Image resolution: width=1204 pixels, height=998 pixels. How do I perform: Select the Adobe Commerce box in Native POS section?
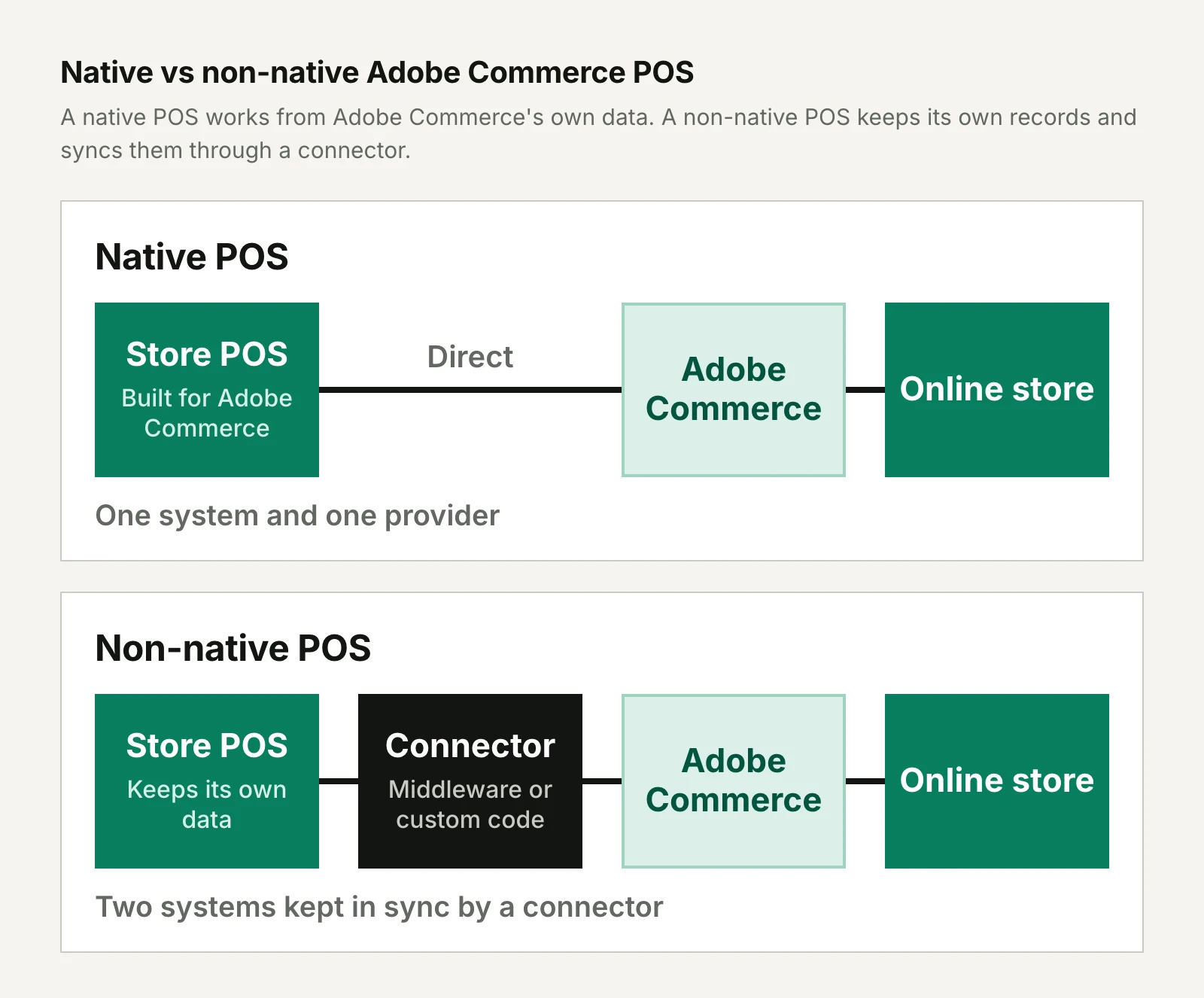pyautogui.click(x=734, y=390)
